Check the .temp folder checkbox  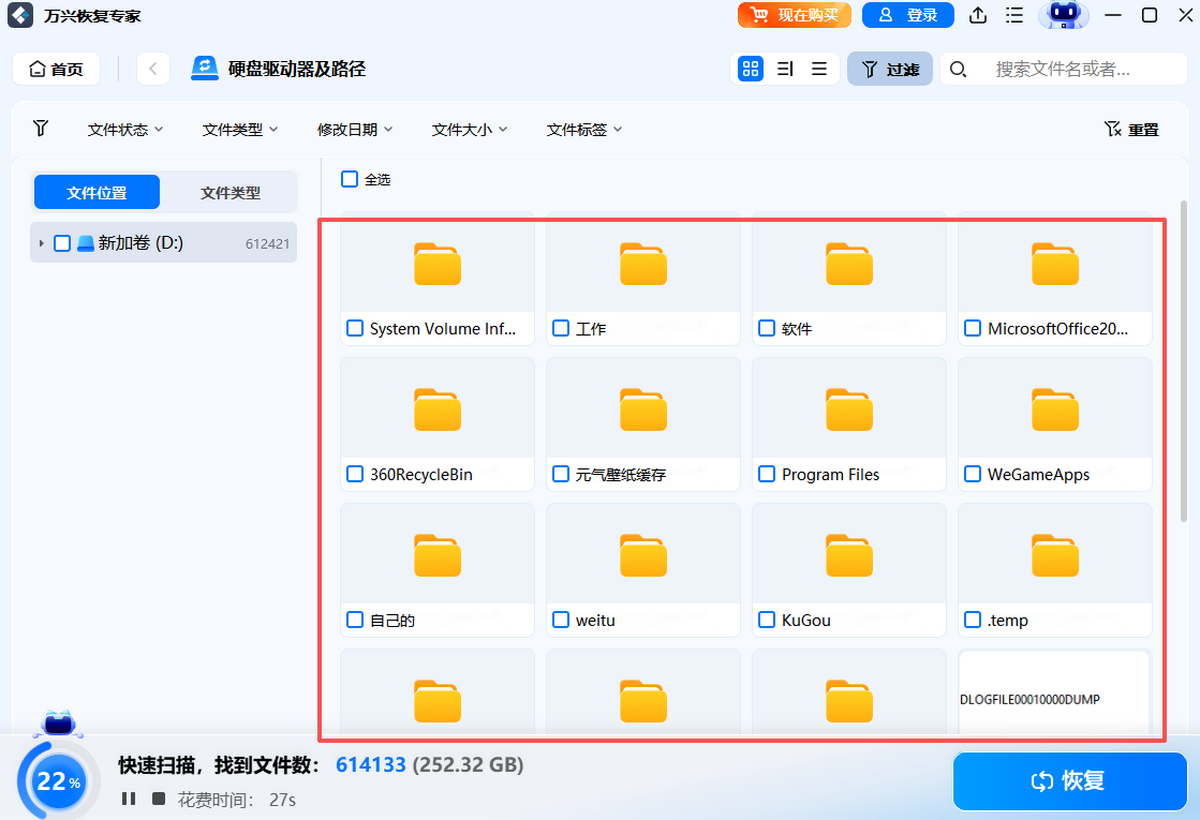(x=972, y=620)
